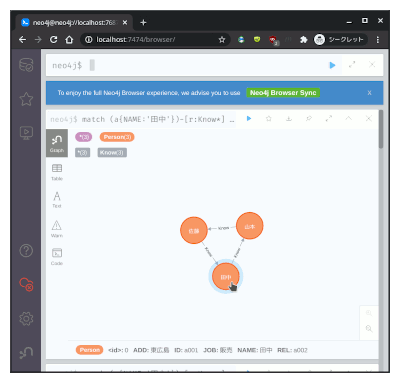
Task: Expand the top editor to fullscreen
Action: (x=352, y=65)
